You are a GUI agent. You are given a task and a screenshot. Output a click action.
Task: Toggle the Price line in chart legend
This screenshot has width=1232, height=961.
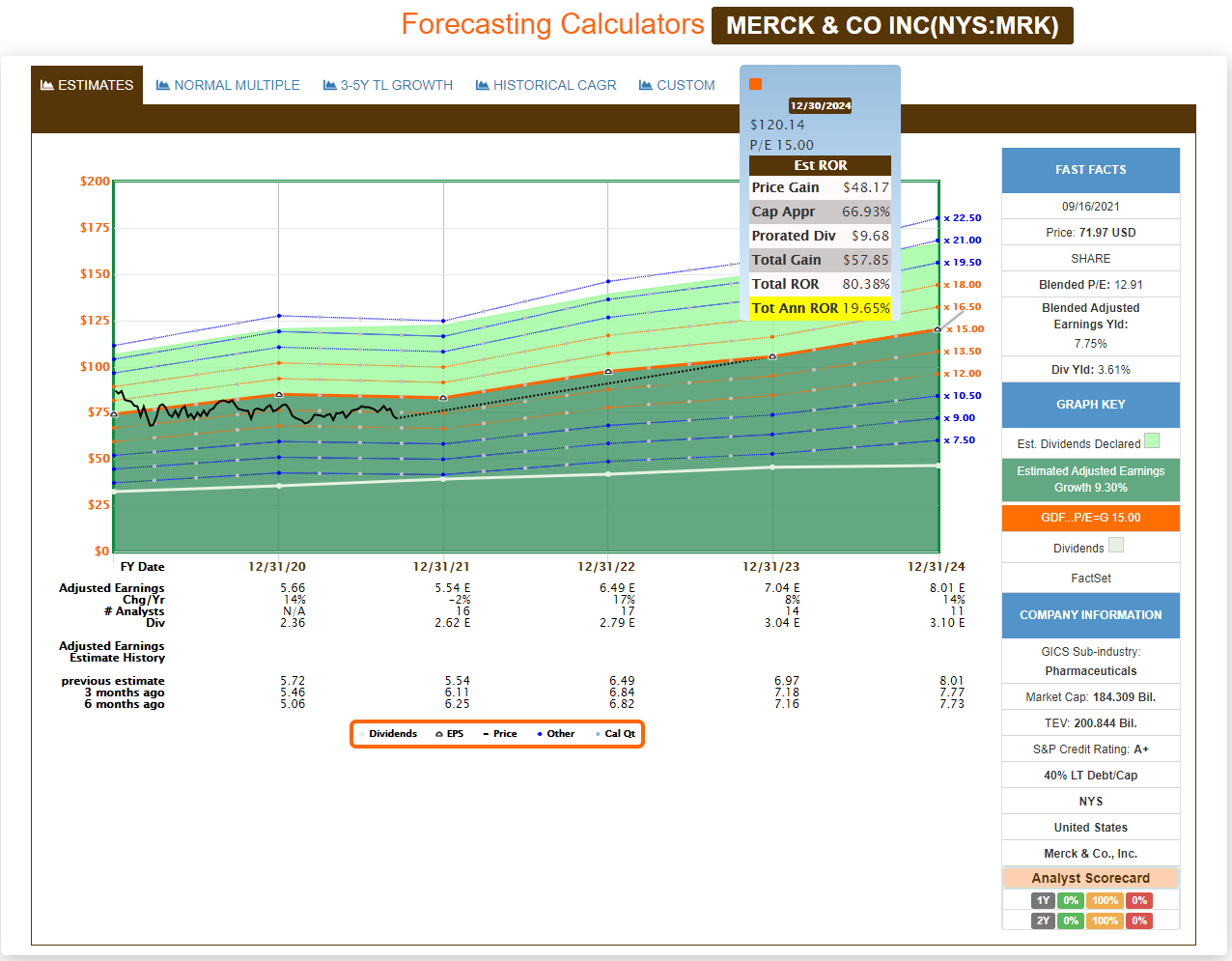499,734
